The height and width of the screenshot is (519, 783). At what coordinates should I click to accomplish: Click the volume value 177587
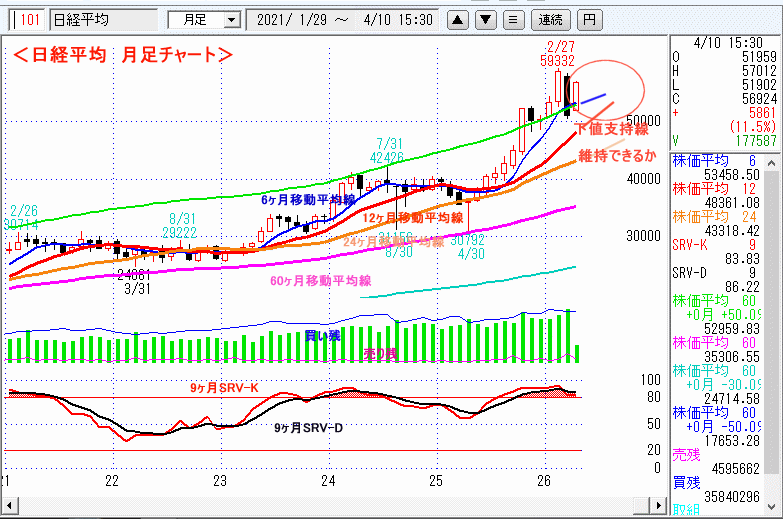point(756,141)
